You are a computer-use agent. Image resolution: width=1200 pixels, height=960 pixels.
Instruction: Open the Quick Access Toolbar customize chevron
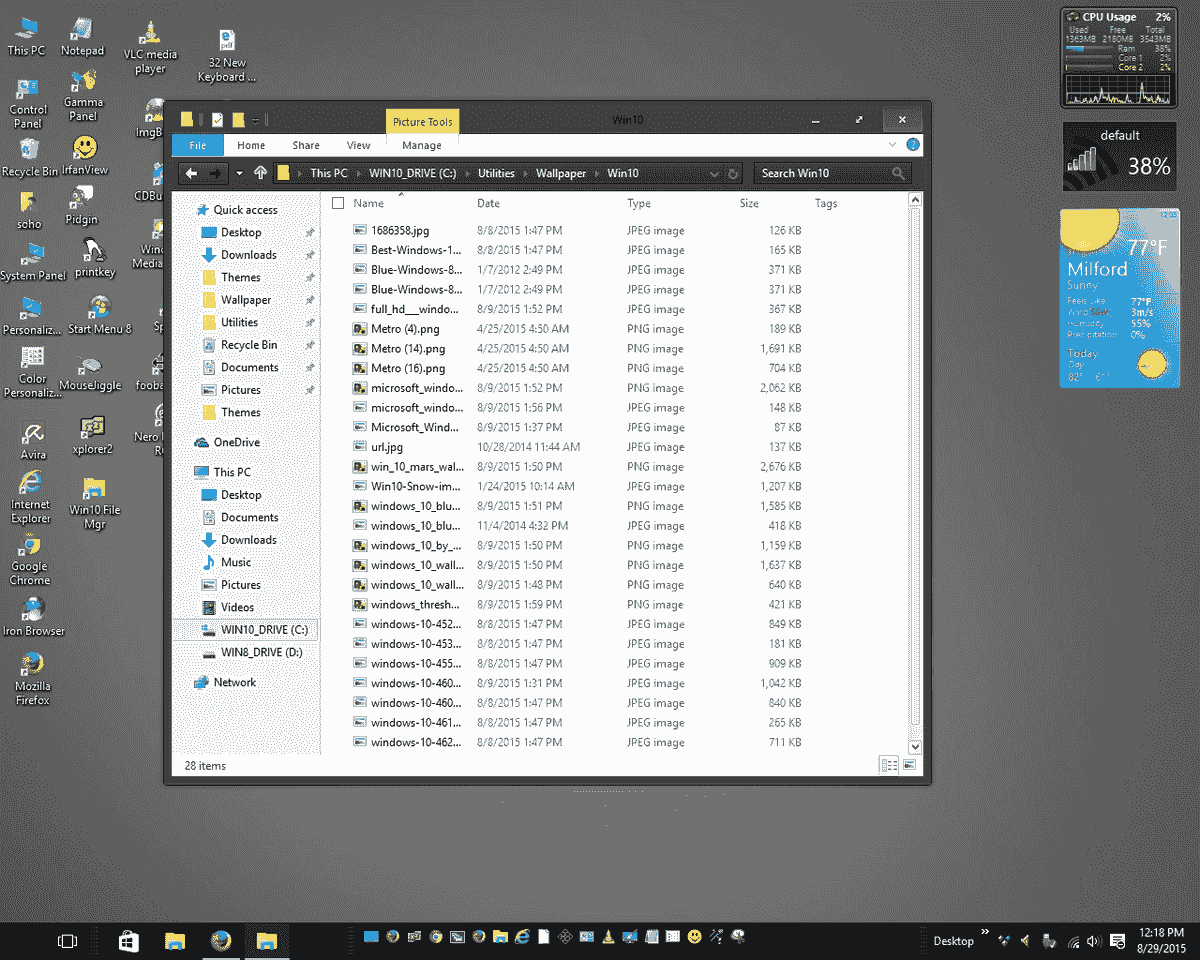coord(256,119)
